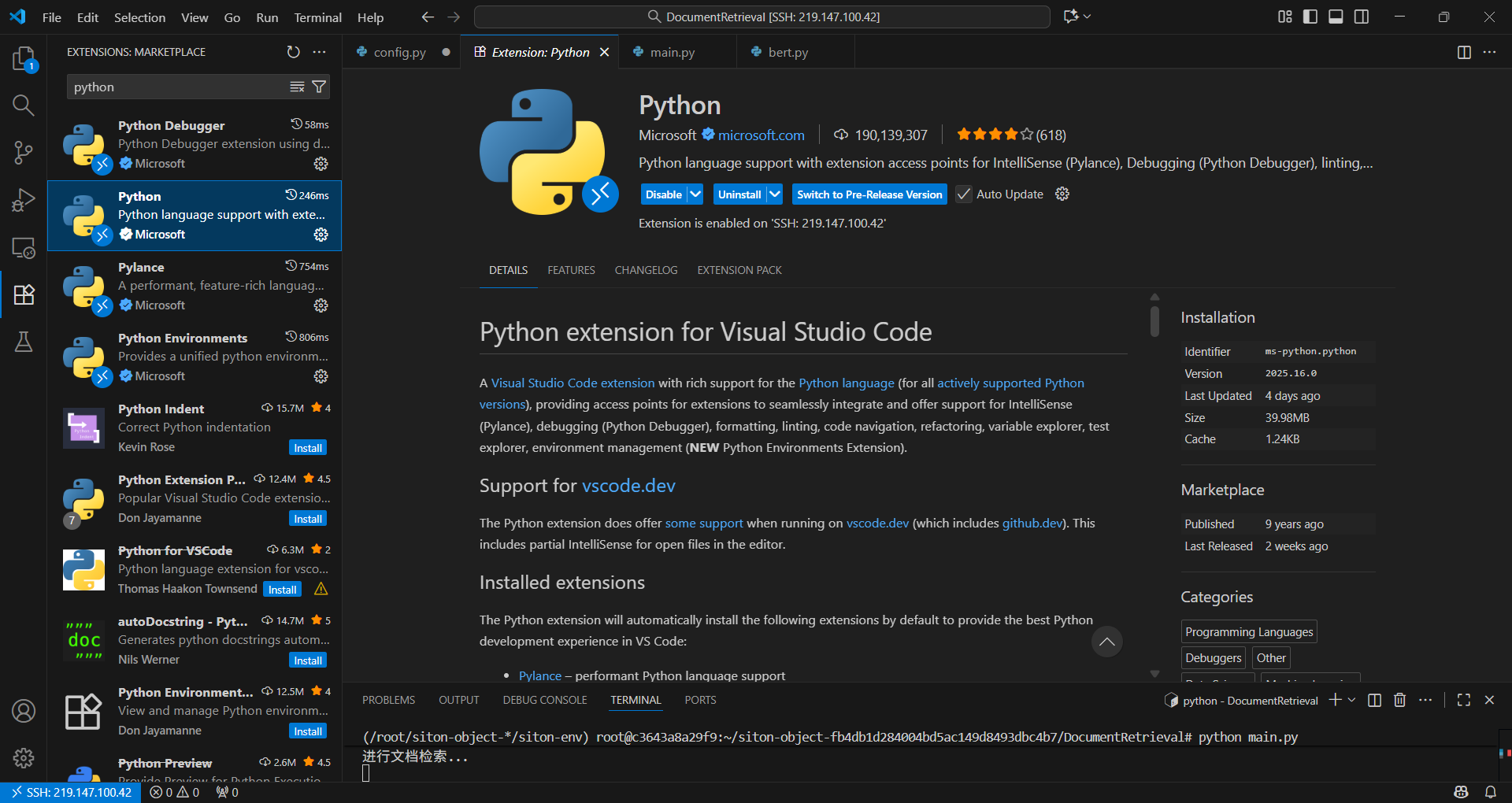The width and height of the screenshot is (1512, 803).
Task: Open the Explorer view in activity bar
Action: (x=24, y=58)
